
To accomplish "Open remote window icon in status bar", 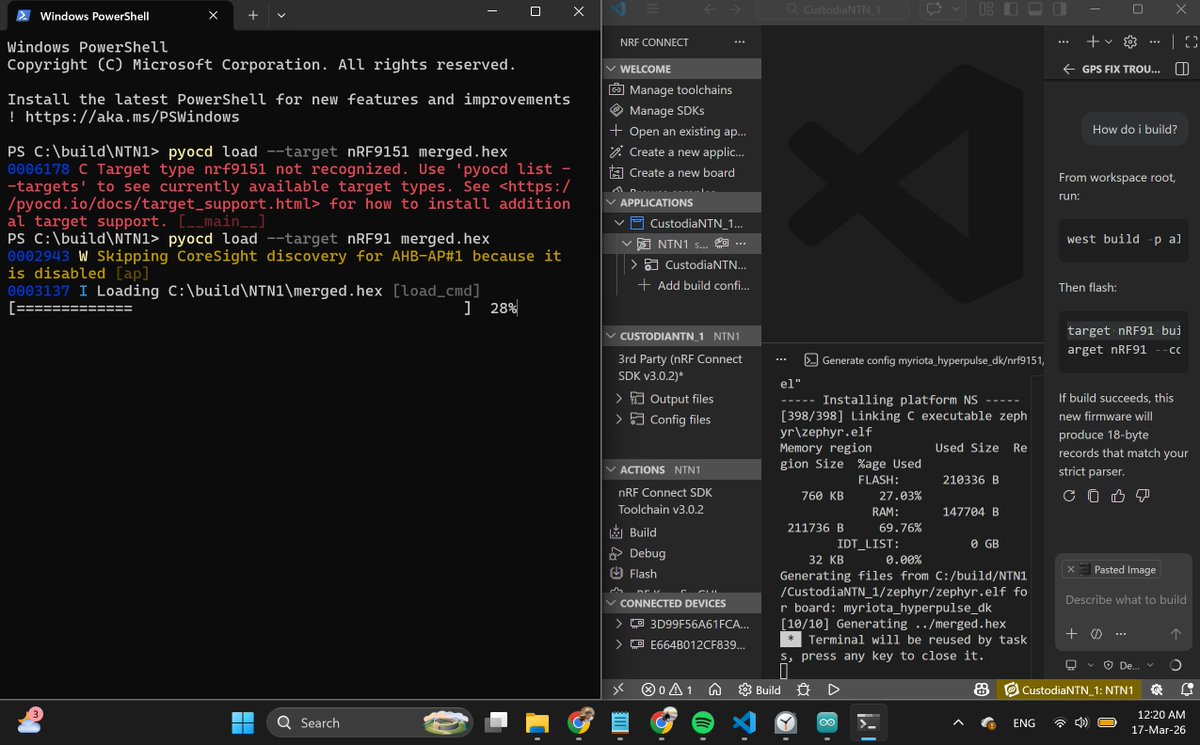I will tap(618, 689).
